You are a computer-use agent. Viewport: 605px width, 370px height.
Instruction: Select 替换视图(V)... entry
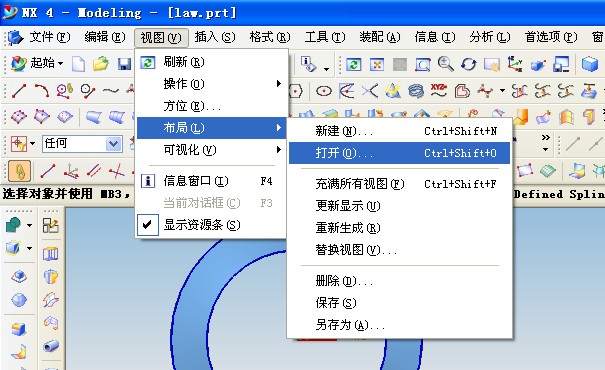point(399,250)
